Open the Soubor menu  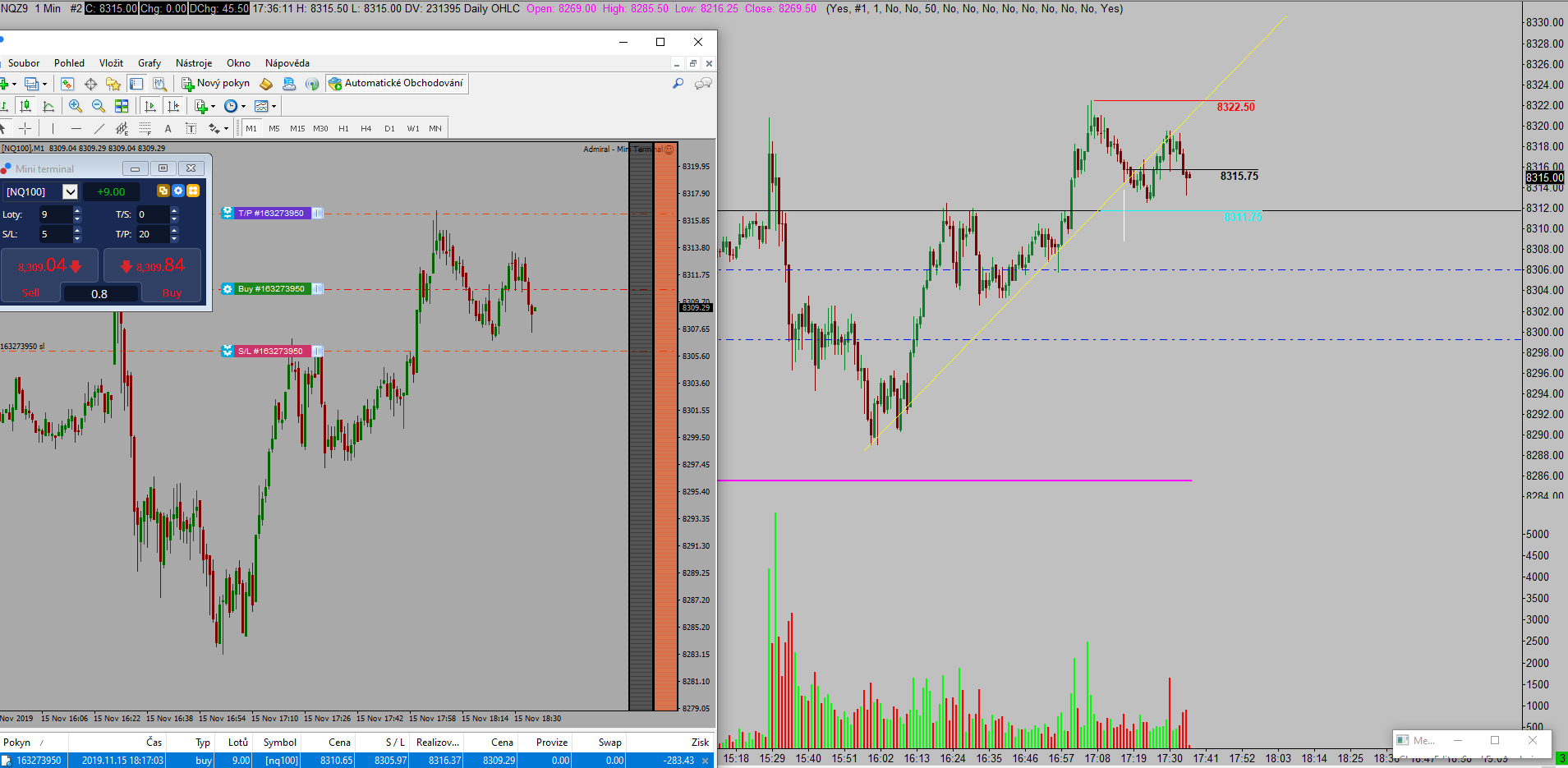[x=24, y=63]
